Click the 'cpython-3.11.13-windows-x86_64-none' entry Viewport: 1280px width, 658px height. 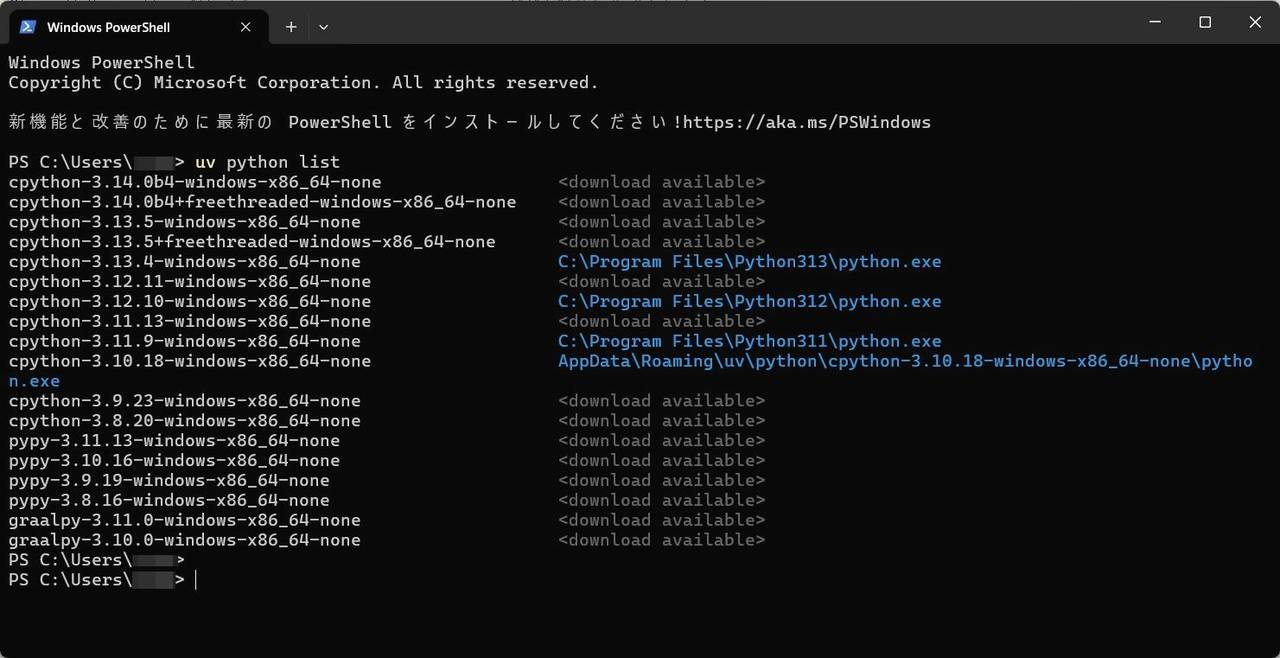(190, 322)
